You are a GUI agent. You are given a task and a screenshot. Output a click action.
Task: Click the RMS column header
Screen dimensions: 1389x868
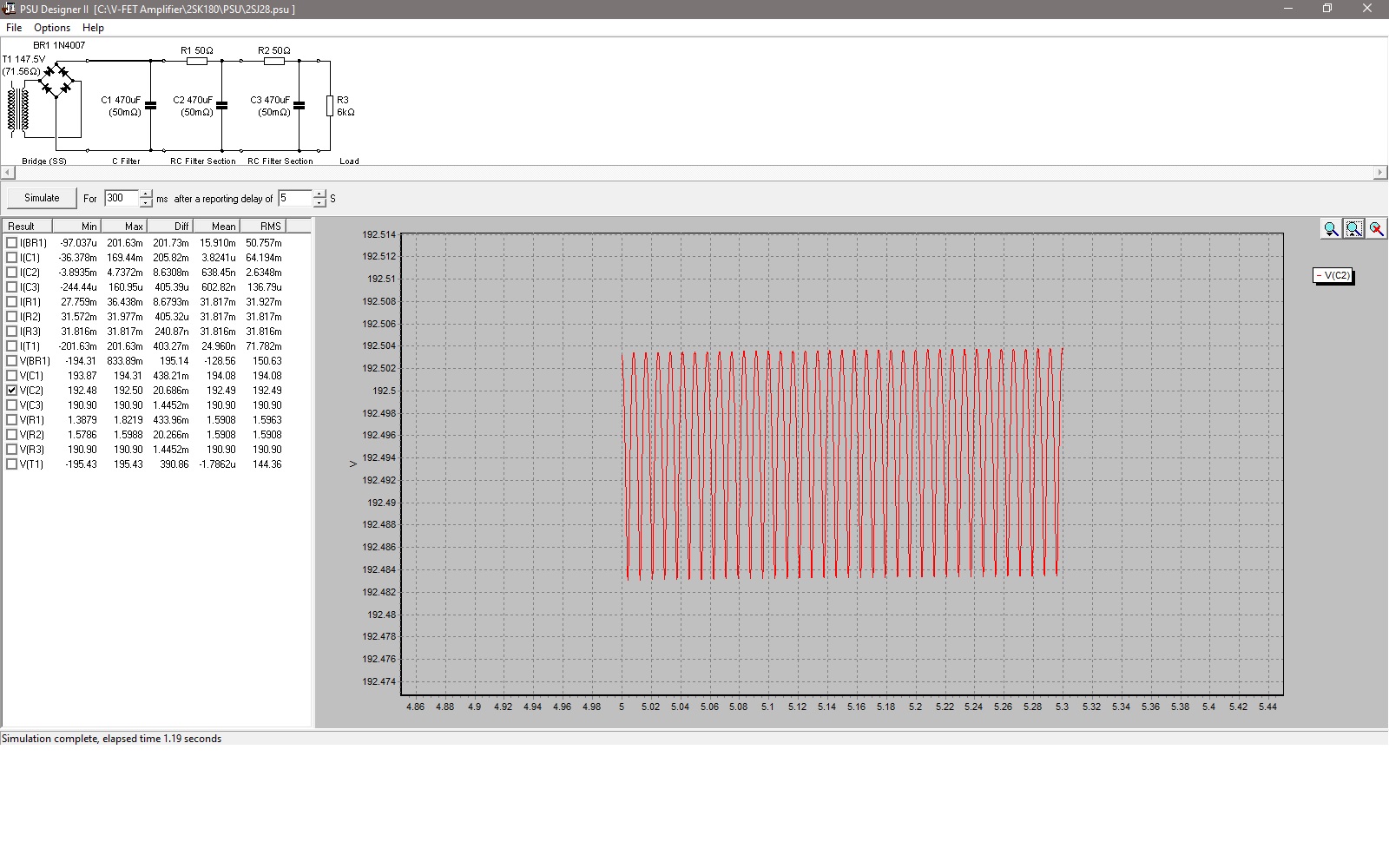coord(262,226)
